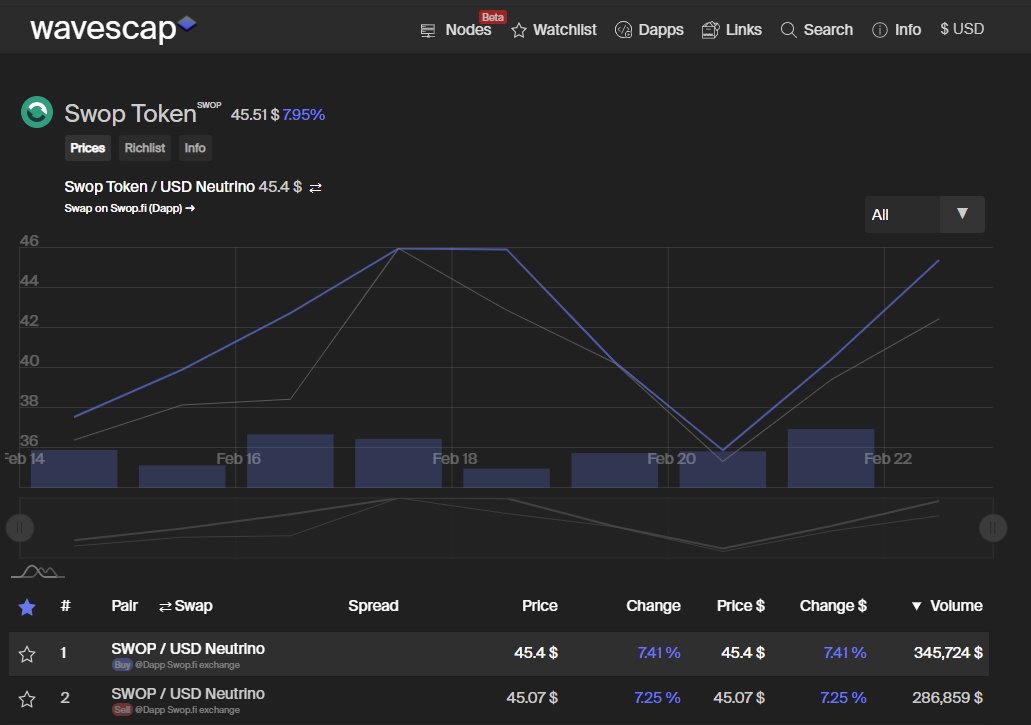The image size is (1031, 725).
Task: Click the tallest volume bar near Feb 22
Action: point(831,458)
